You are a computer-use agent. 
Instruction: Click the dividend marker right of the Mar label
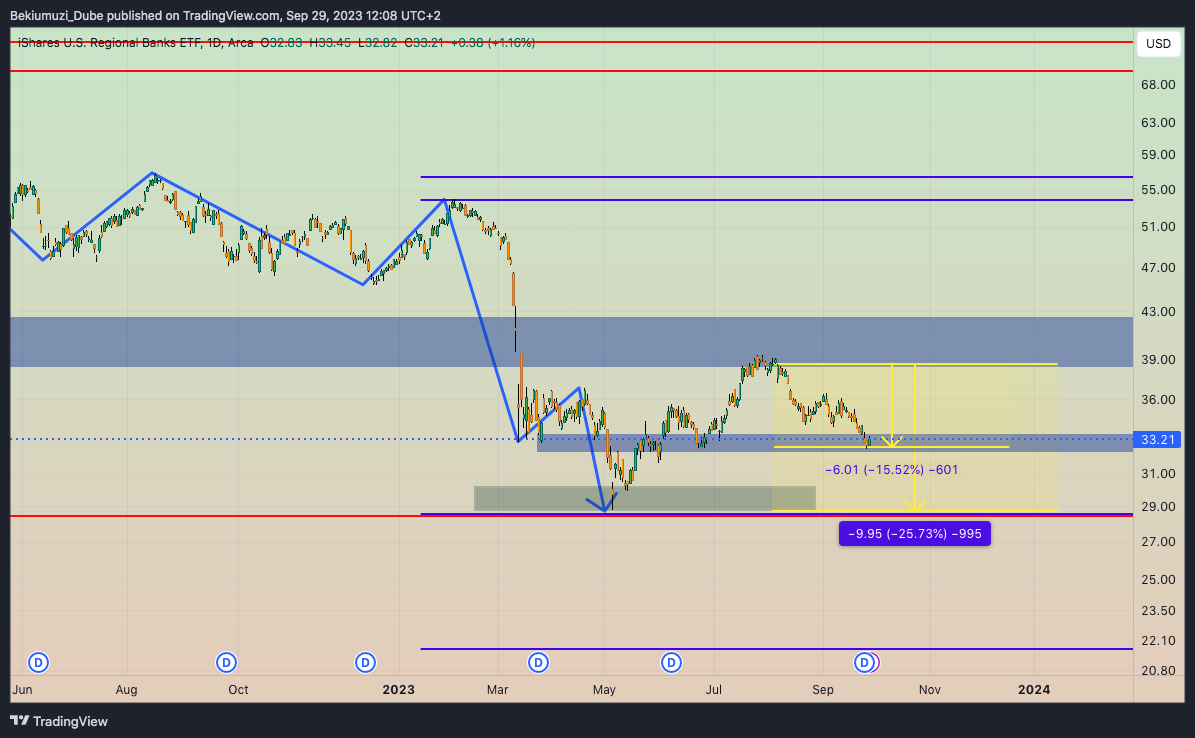pyautogui.click(x=538, y=663)
